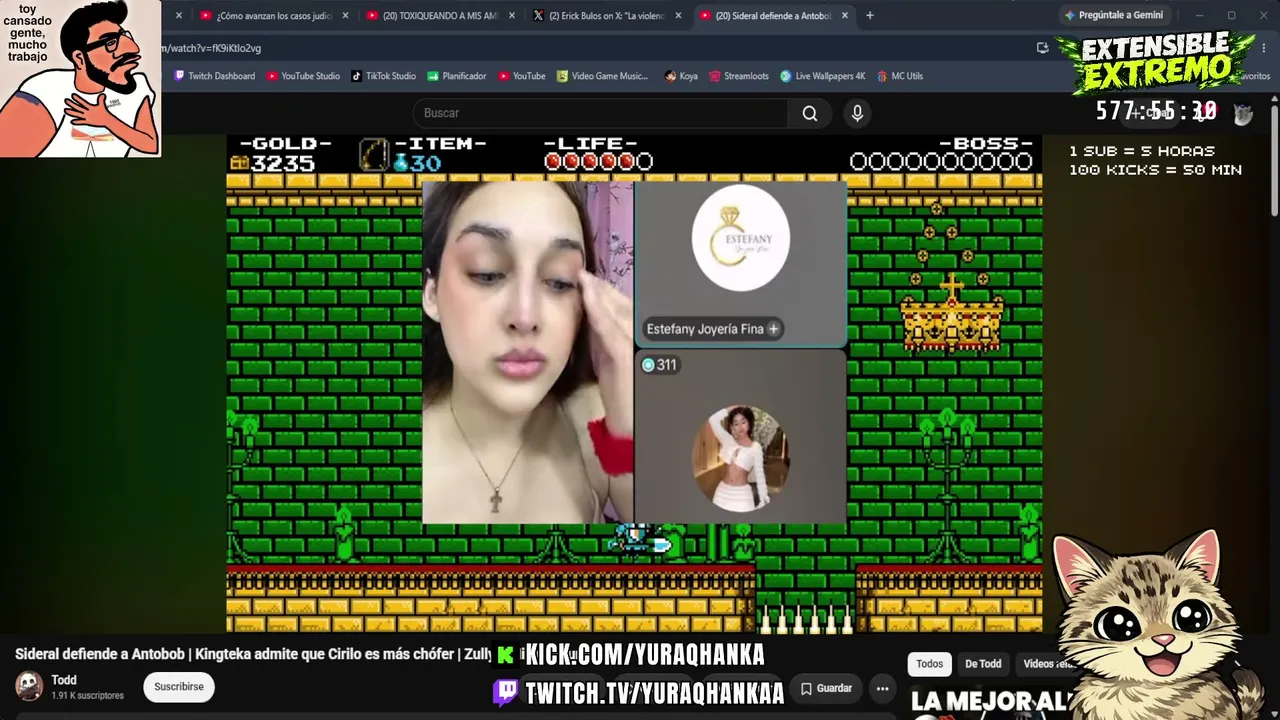Open the Todd channel name link

coord(64,680)
